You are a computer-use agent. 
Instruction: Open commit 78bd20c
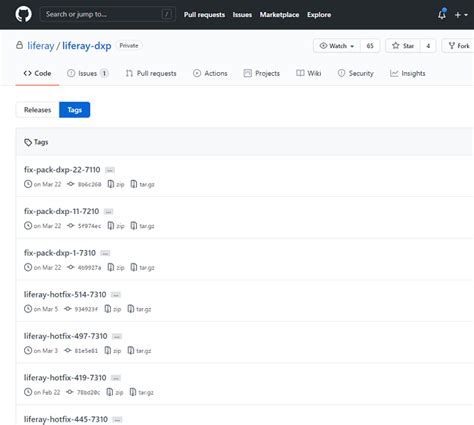(84, 393)
